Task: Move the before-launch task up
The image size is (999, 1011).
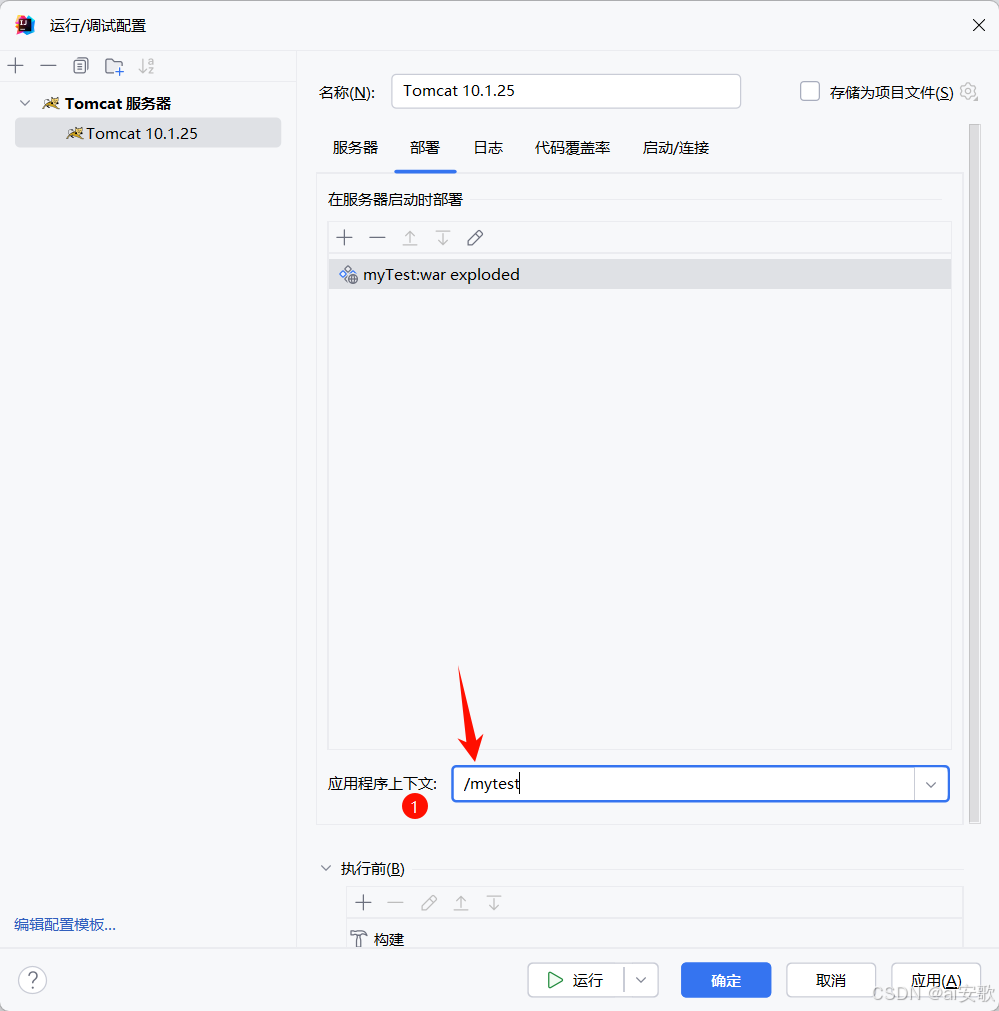Action: pyautogui.click(x=461, y=903)
